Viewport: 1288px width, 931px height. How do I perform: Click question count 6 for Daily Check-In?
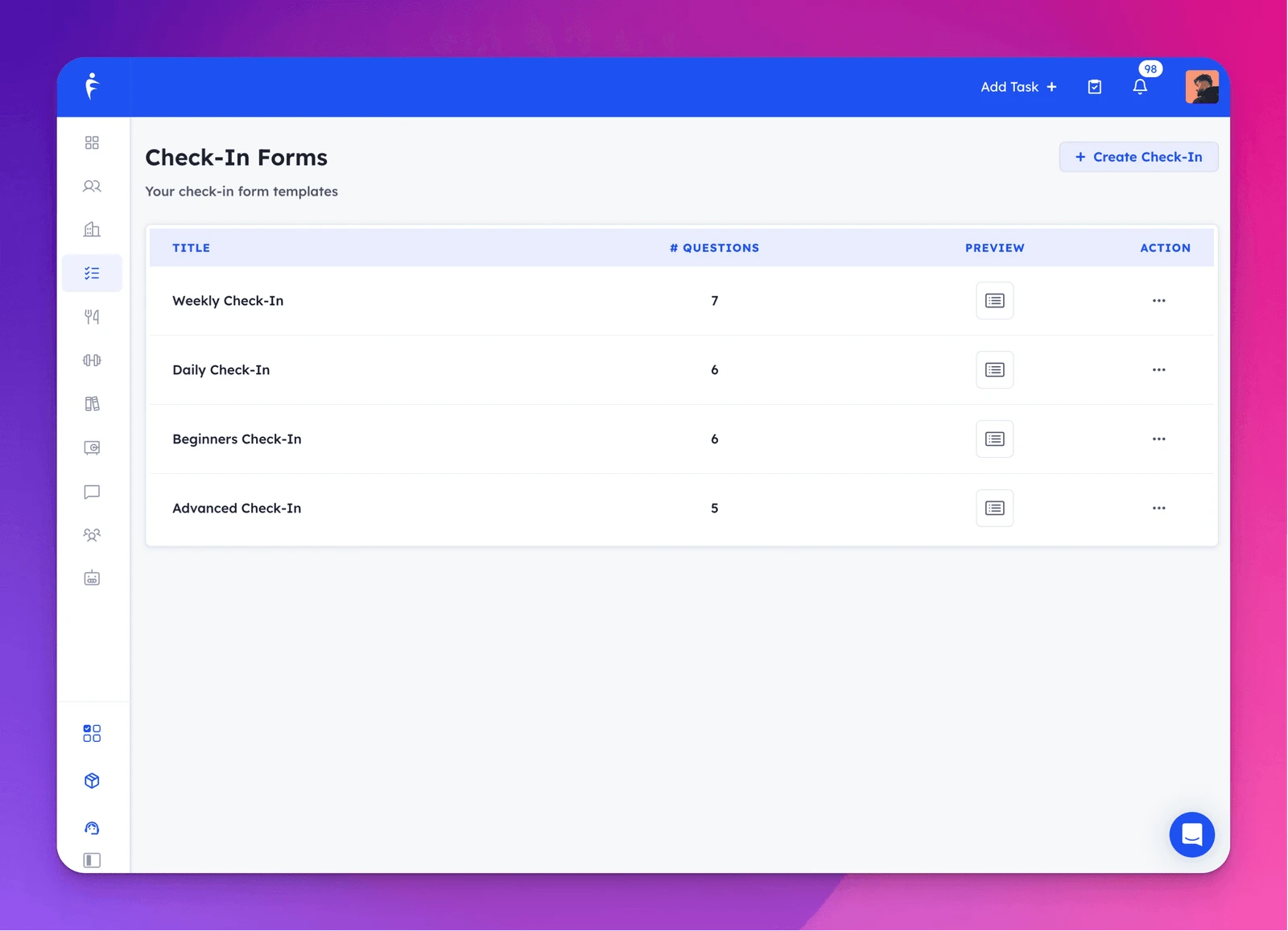coord(715,369)
